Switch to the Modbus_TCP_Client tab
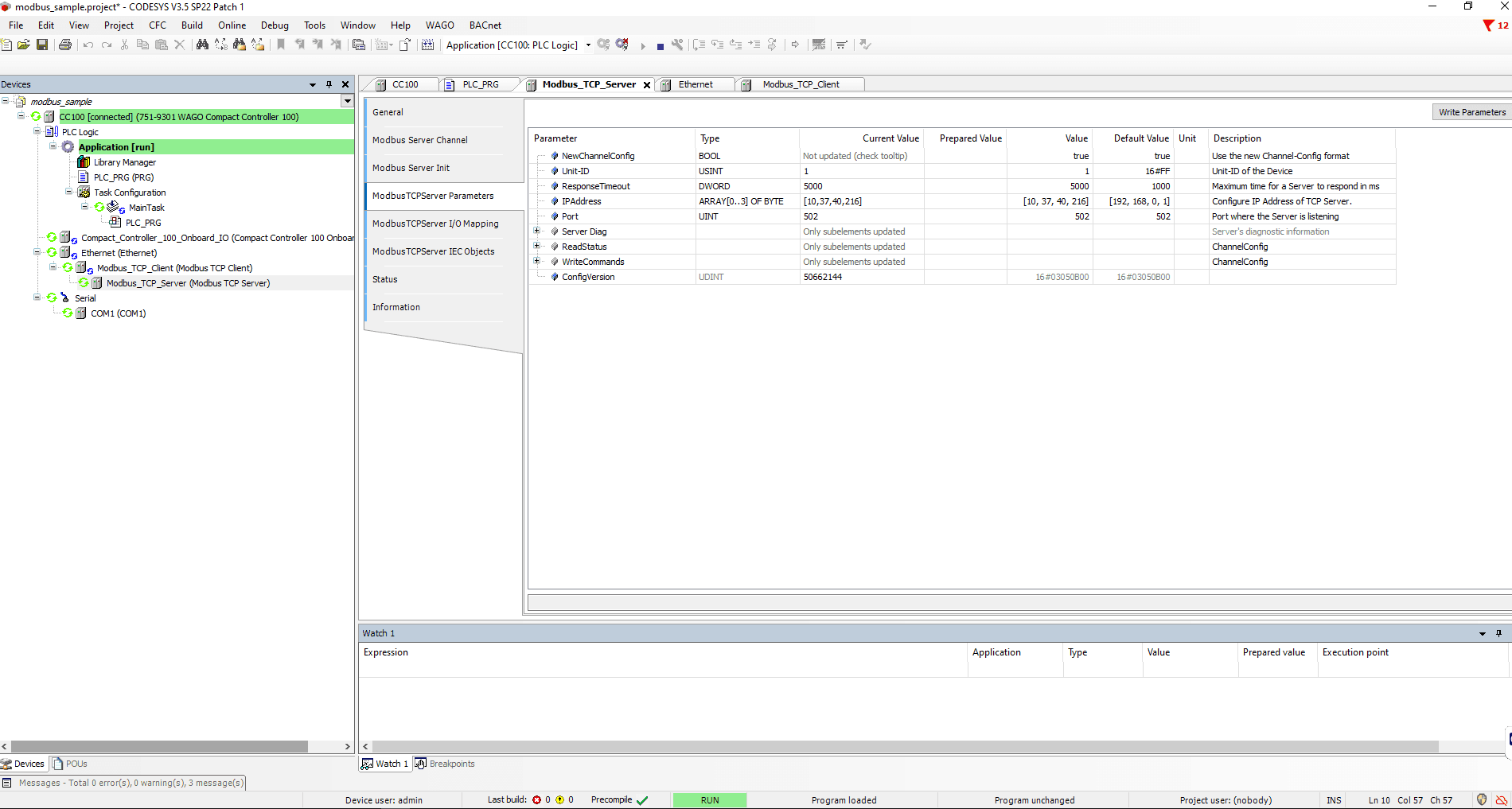Image resolution: width=1512 pixels, height=809 pixels. coord(800,84)
